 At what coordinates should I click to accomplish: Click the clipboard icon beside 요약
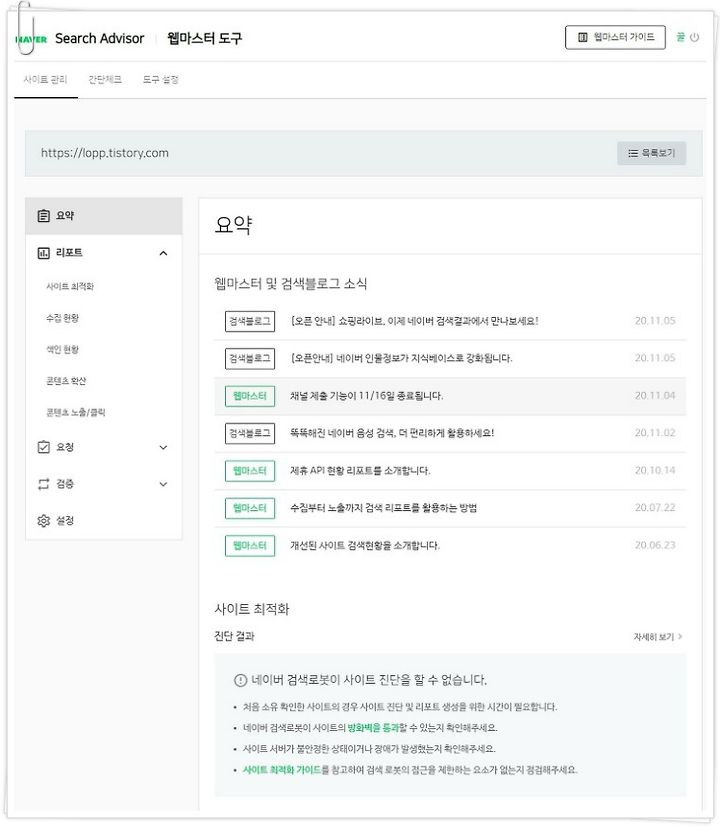pyautogui.click(x=43, y=216)
